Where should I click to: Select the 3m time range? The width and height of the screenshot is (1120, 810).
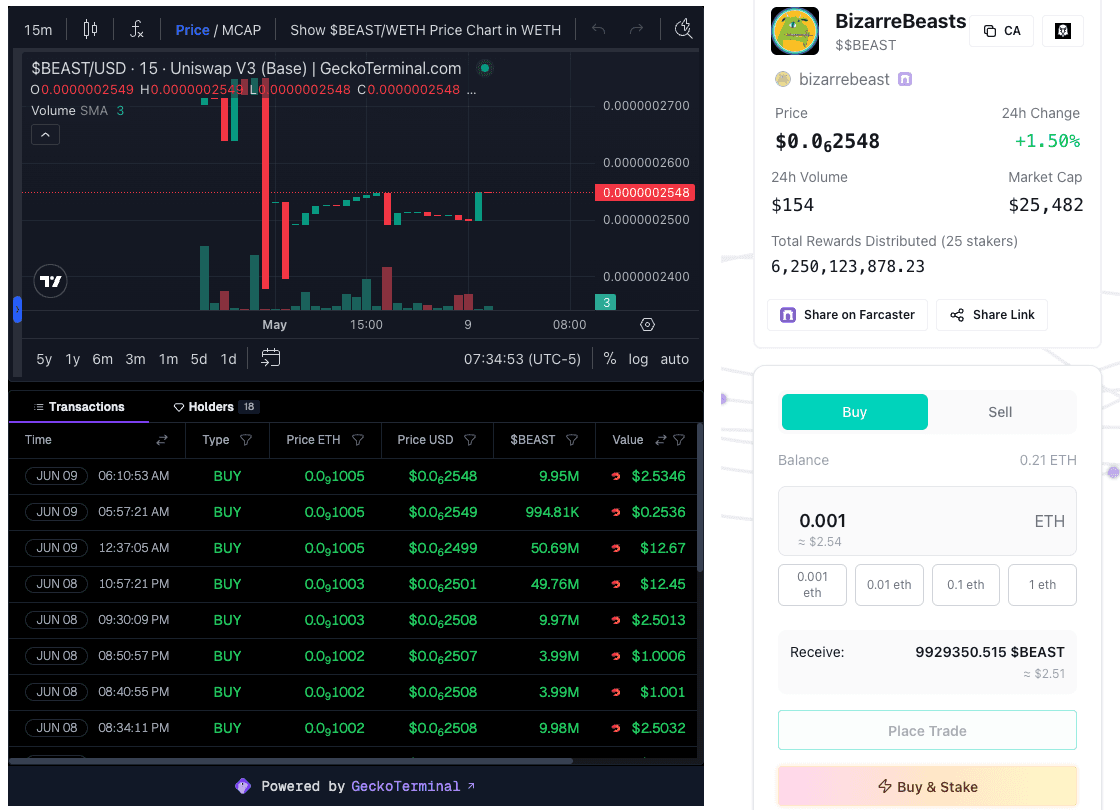coord(135,359)
